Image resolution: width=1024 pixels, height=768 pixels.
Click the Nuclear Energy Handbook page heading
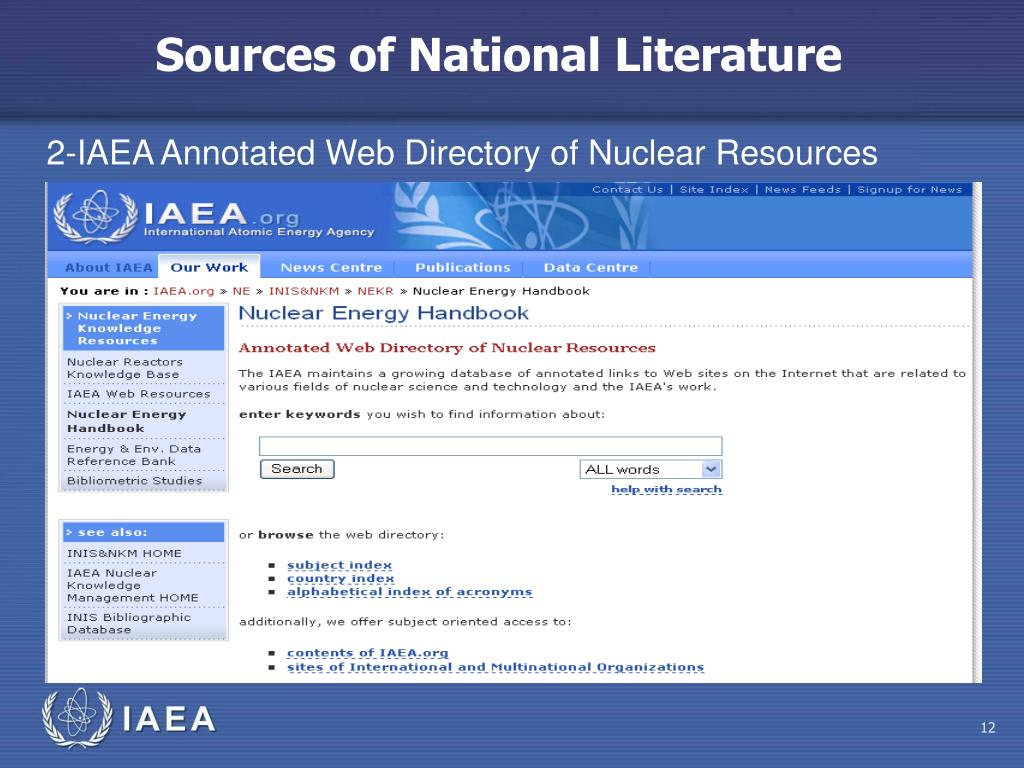pos(384,313)
